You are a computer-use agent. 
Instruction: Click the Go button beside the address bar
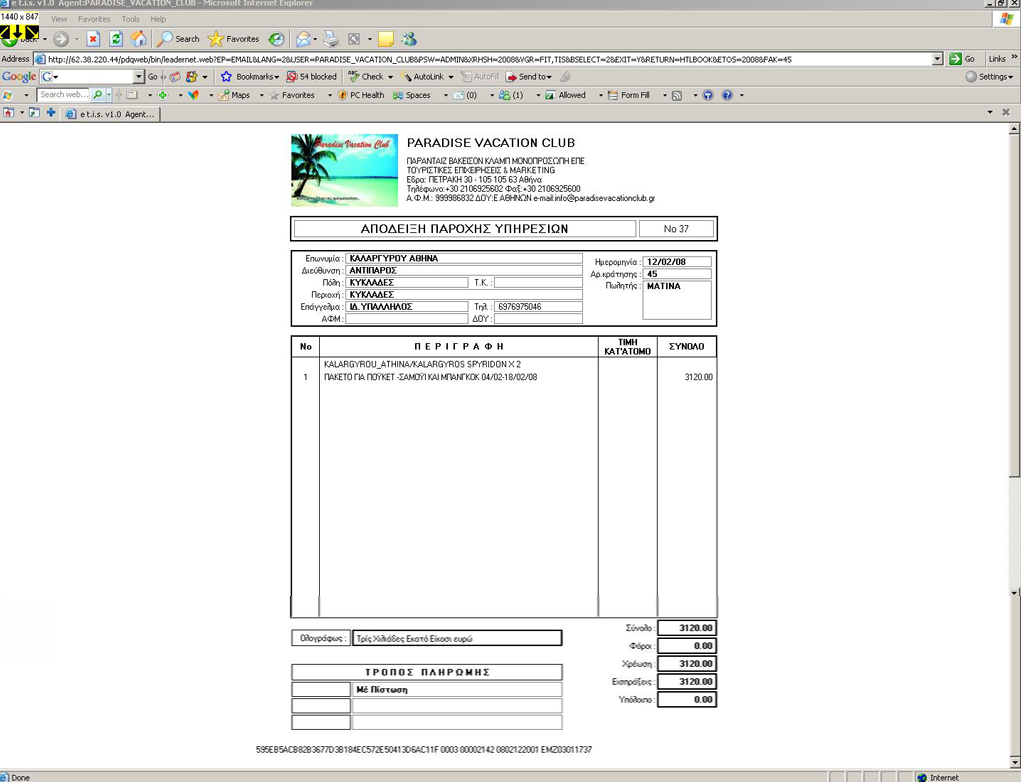963,59
